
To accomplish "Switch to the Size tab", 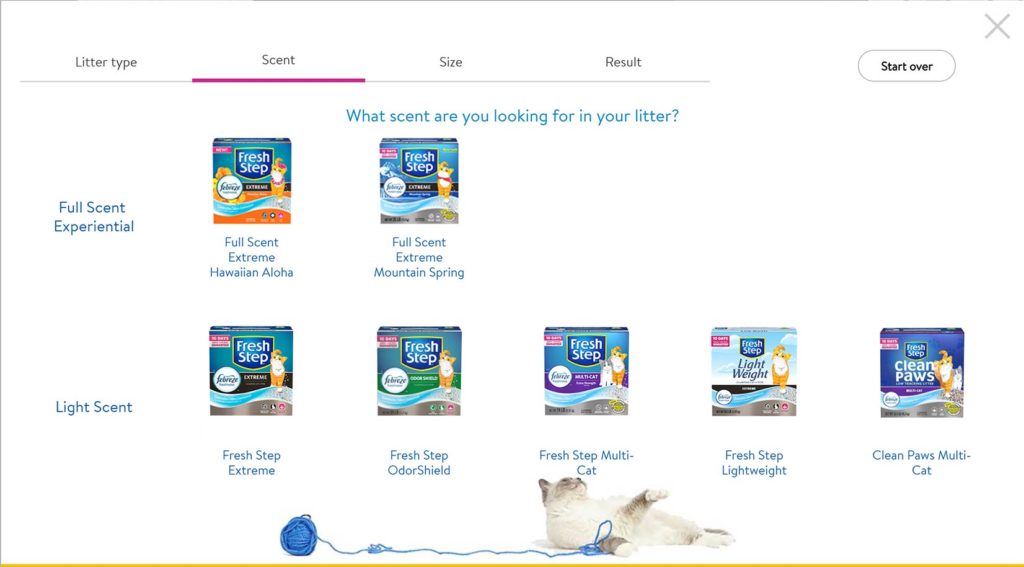I will 451,62.
